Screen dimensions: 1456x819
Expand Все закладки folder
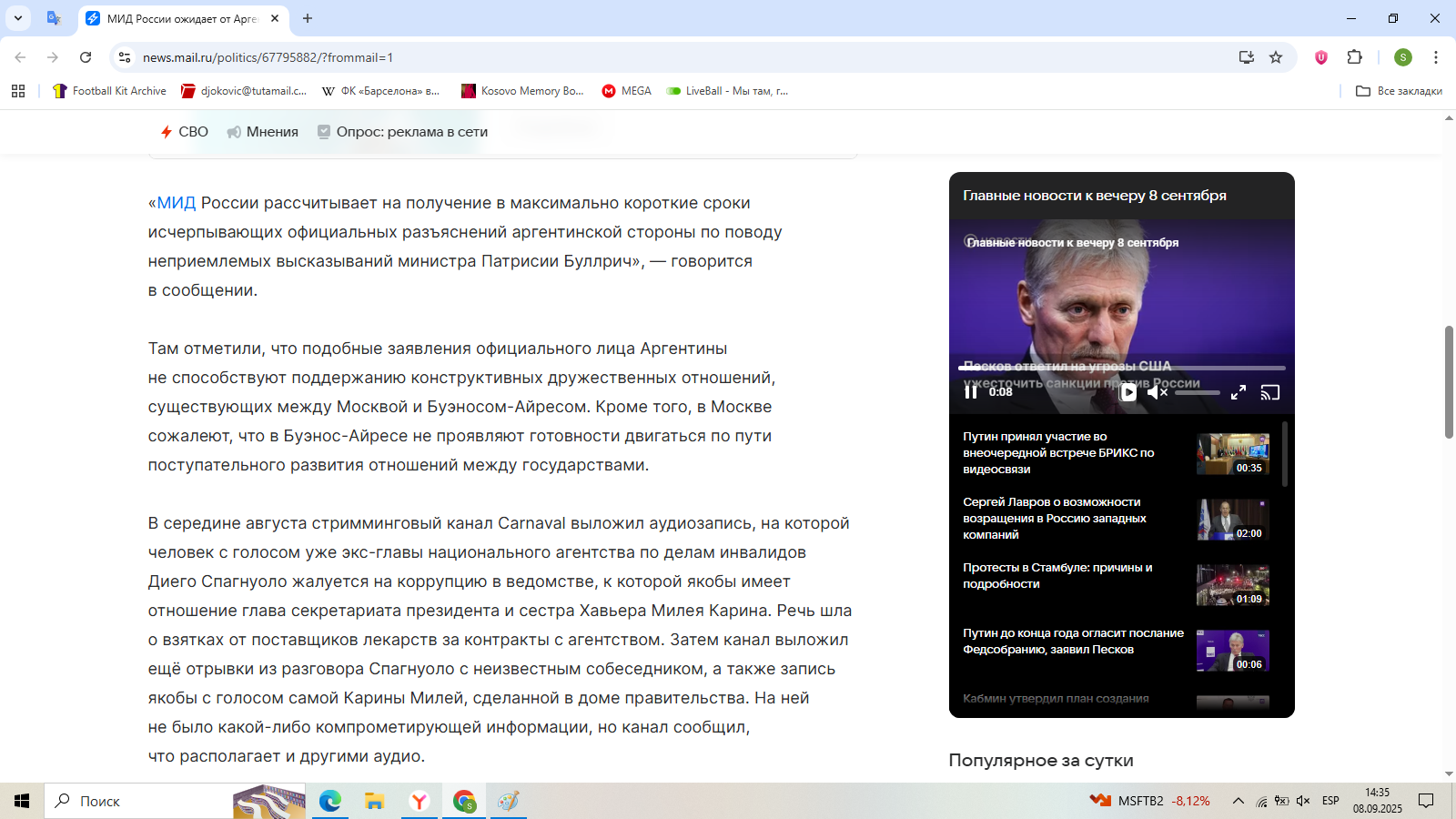point(1399,91)
